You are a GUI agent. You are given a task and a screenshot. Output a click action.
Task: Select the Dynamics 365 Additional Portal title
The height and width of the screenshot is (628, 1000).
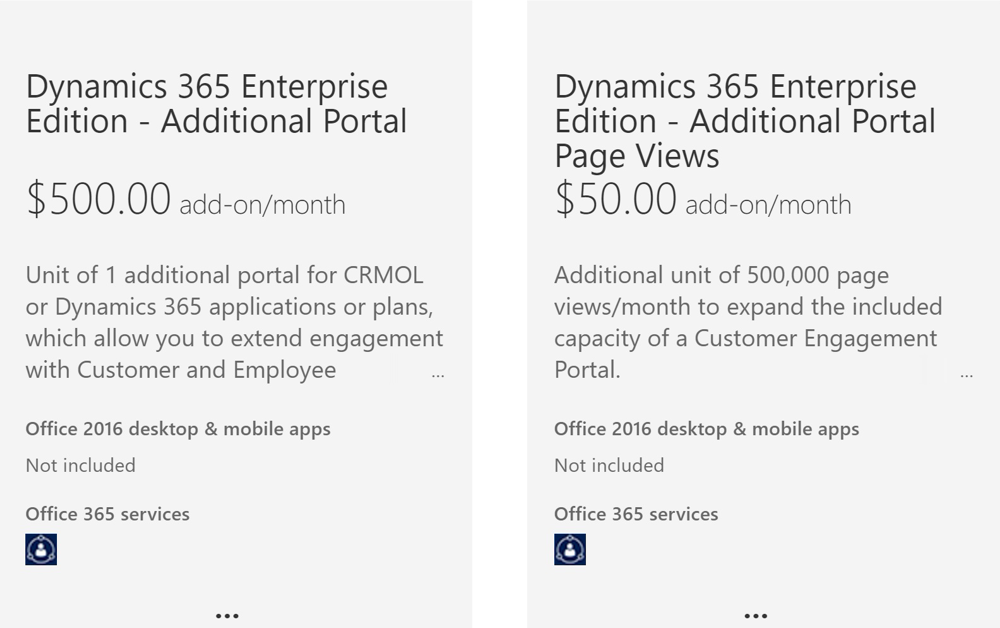pos(216,104)
